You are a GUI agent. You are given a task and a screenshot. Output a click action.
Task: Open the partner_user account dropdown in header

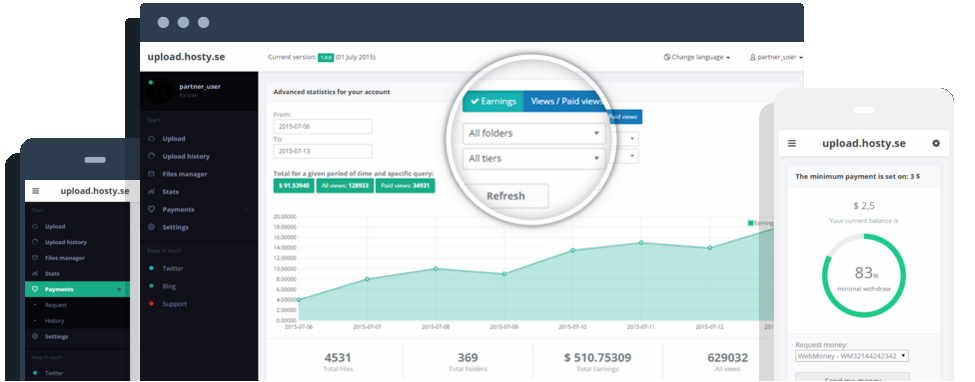click(776, 57)
